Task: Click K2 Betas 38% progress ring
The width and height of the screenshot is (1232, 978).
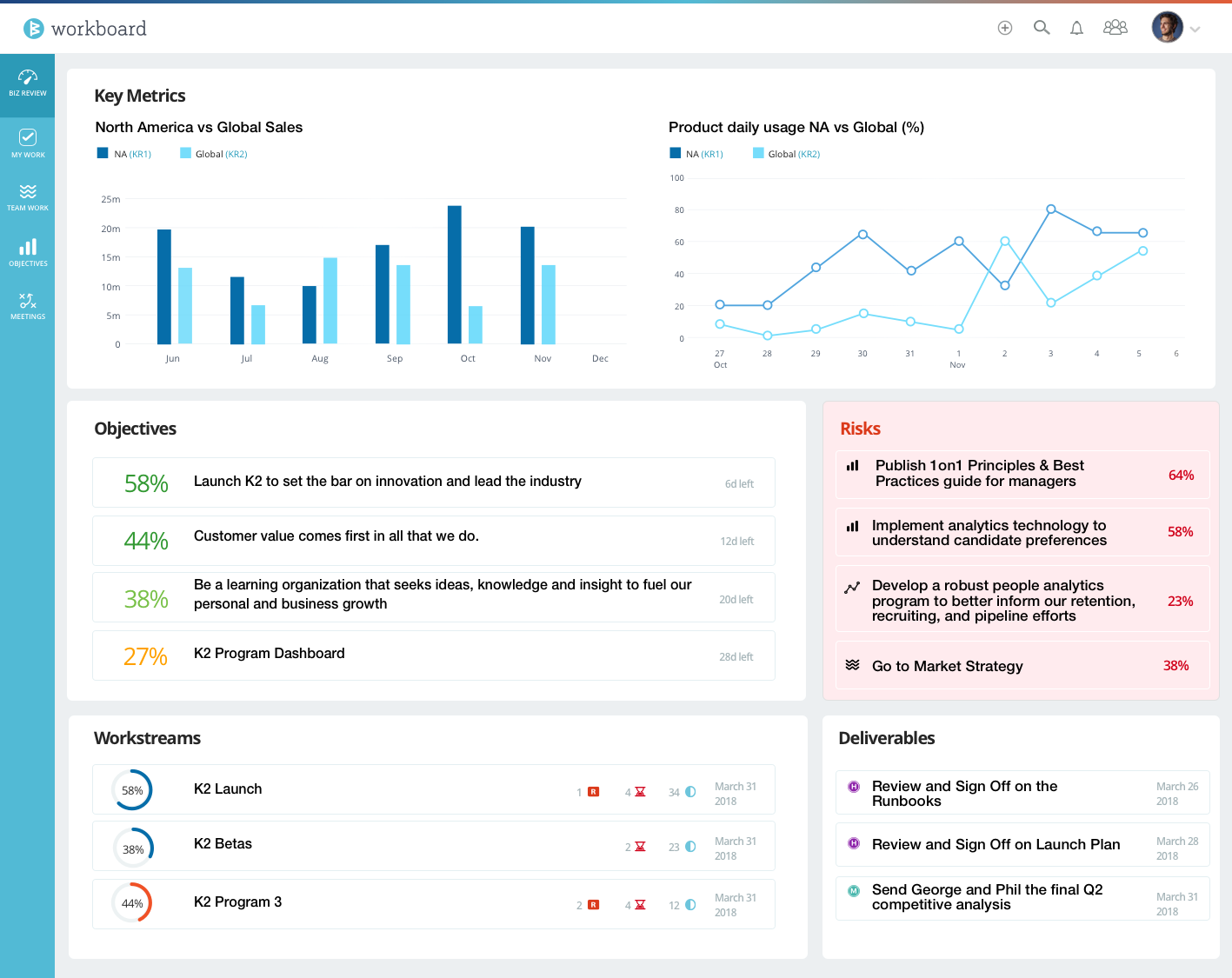Action: 133,848
